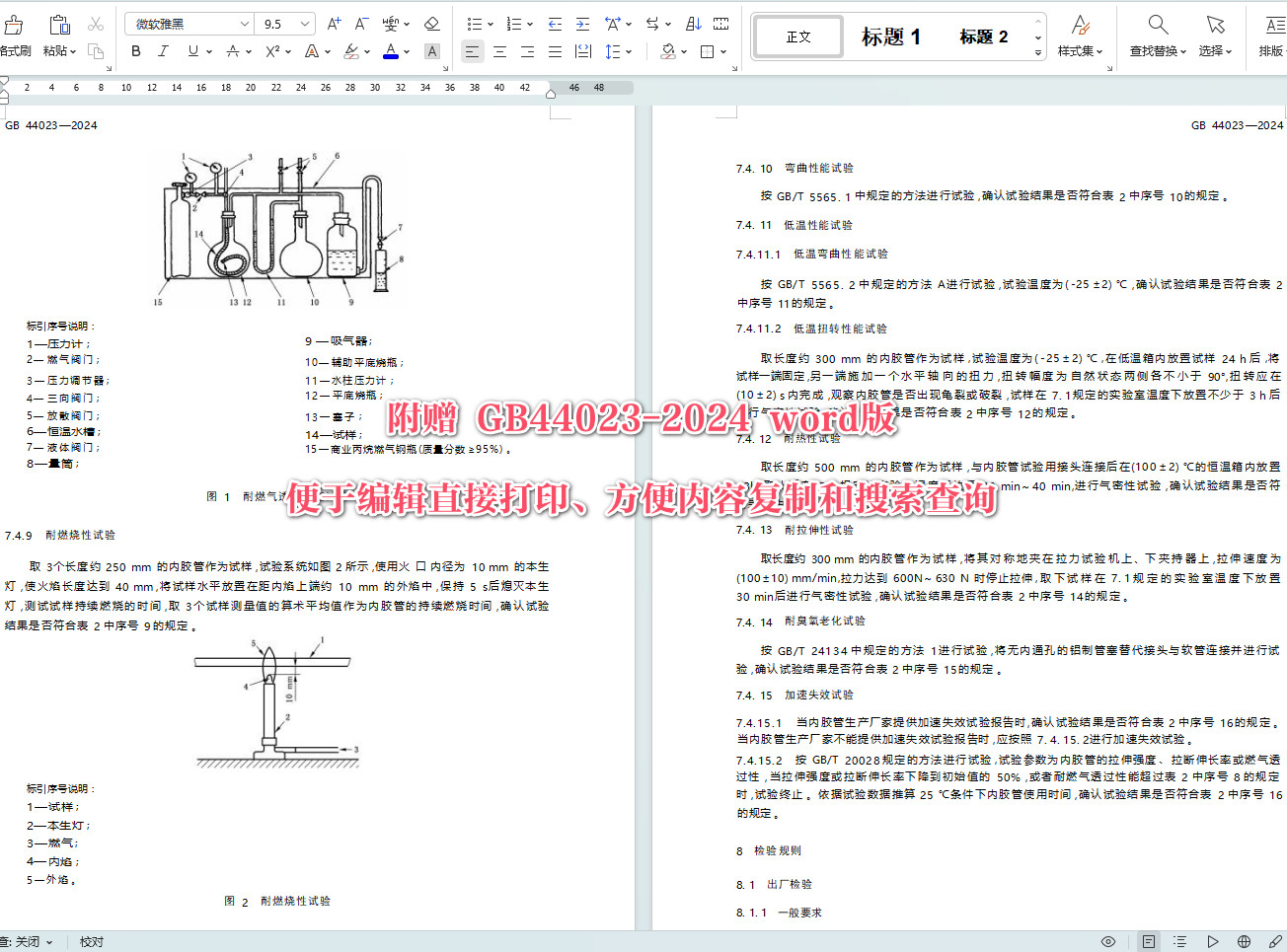
Task: Switch to outline view in status bar
Action: (1179, 941)
